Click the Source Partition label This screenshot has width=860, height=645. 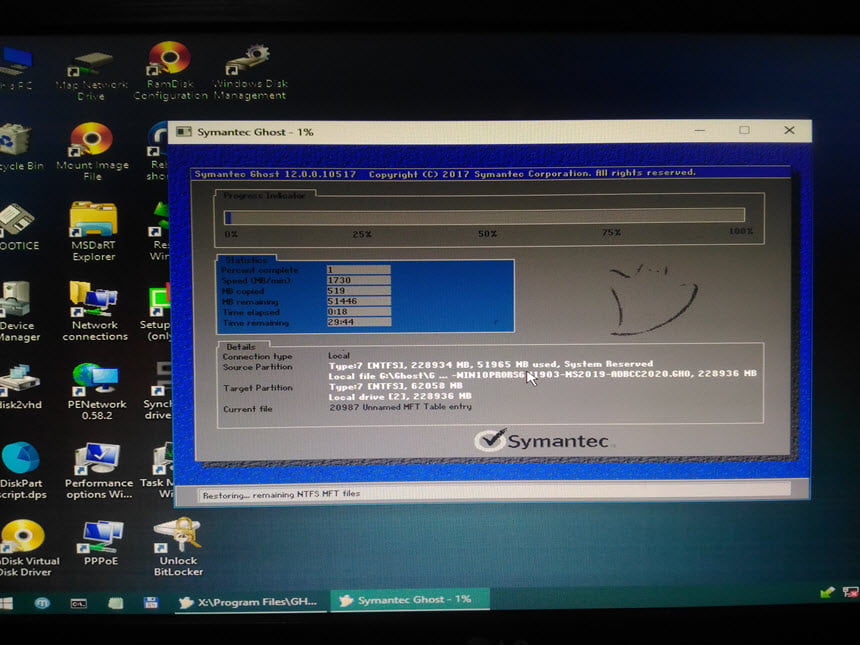pos(257,367)
